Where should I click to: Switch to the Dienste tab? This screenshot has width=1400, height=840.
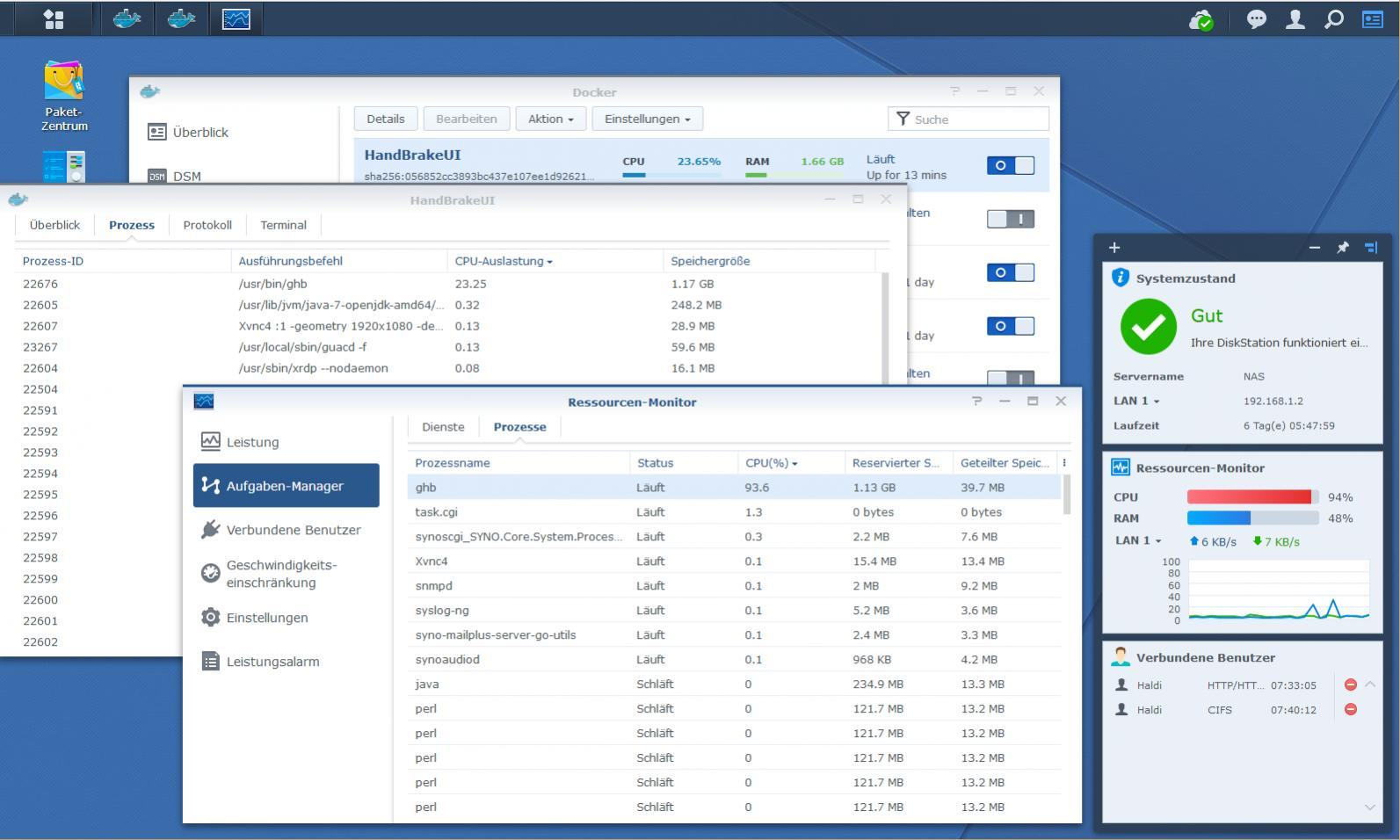coord(443,427)
